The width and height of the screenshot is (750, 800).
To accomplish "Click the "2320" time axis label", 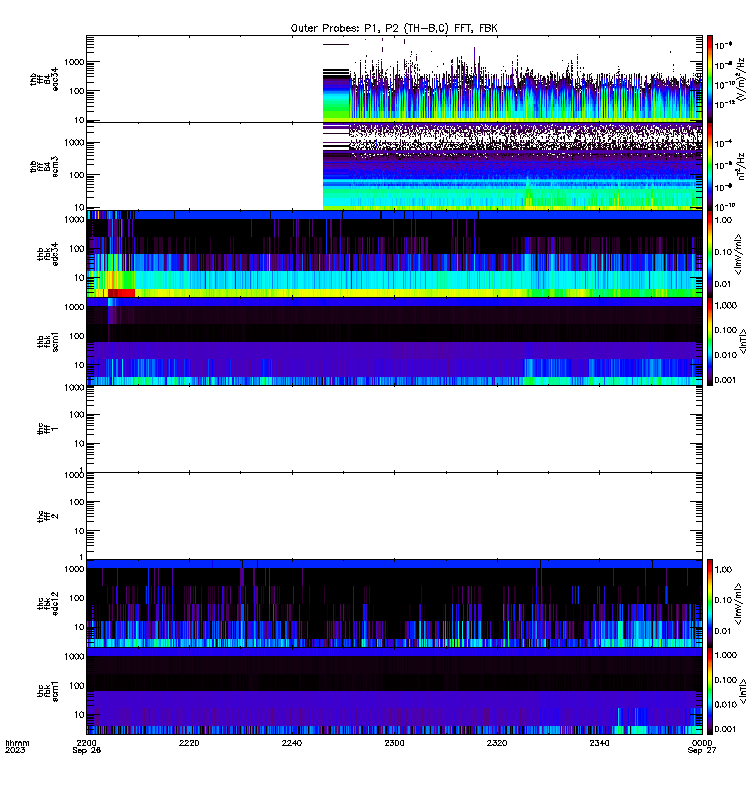I will (x=497, y=743).
